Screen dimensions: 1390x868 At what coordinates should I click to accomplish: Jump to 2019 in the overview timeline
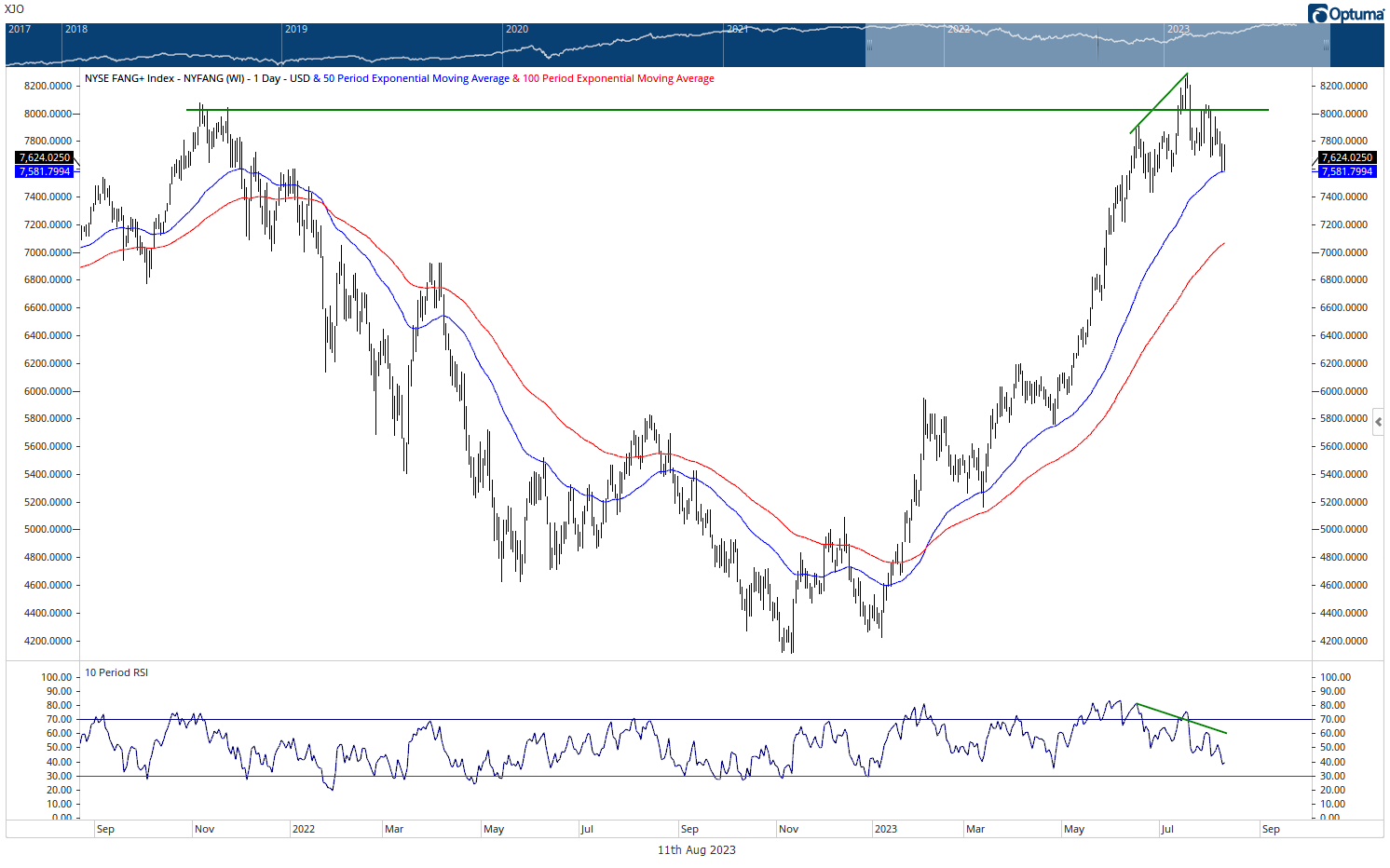coord(295,29)
